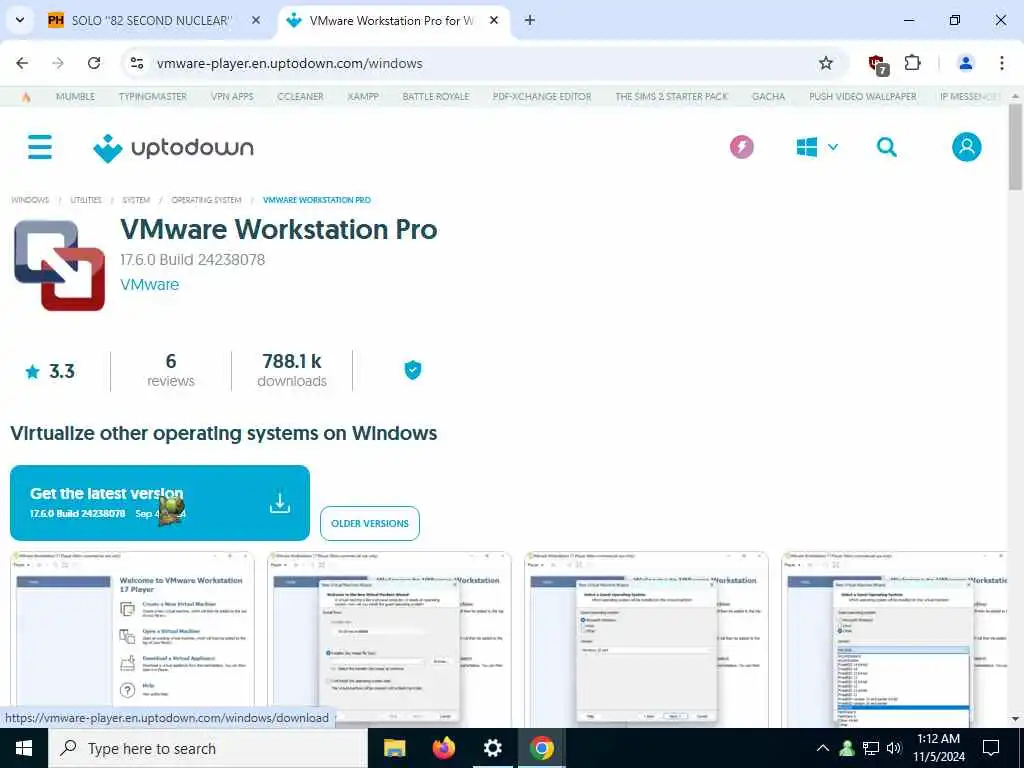Open the TYPINGMASTER top link
This screenshot has width=1024, height=768.
[153, 97]
